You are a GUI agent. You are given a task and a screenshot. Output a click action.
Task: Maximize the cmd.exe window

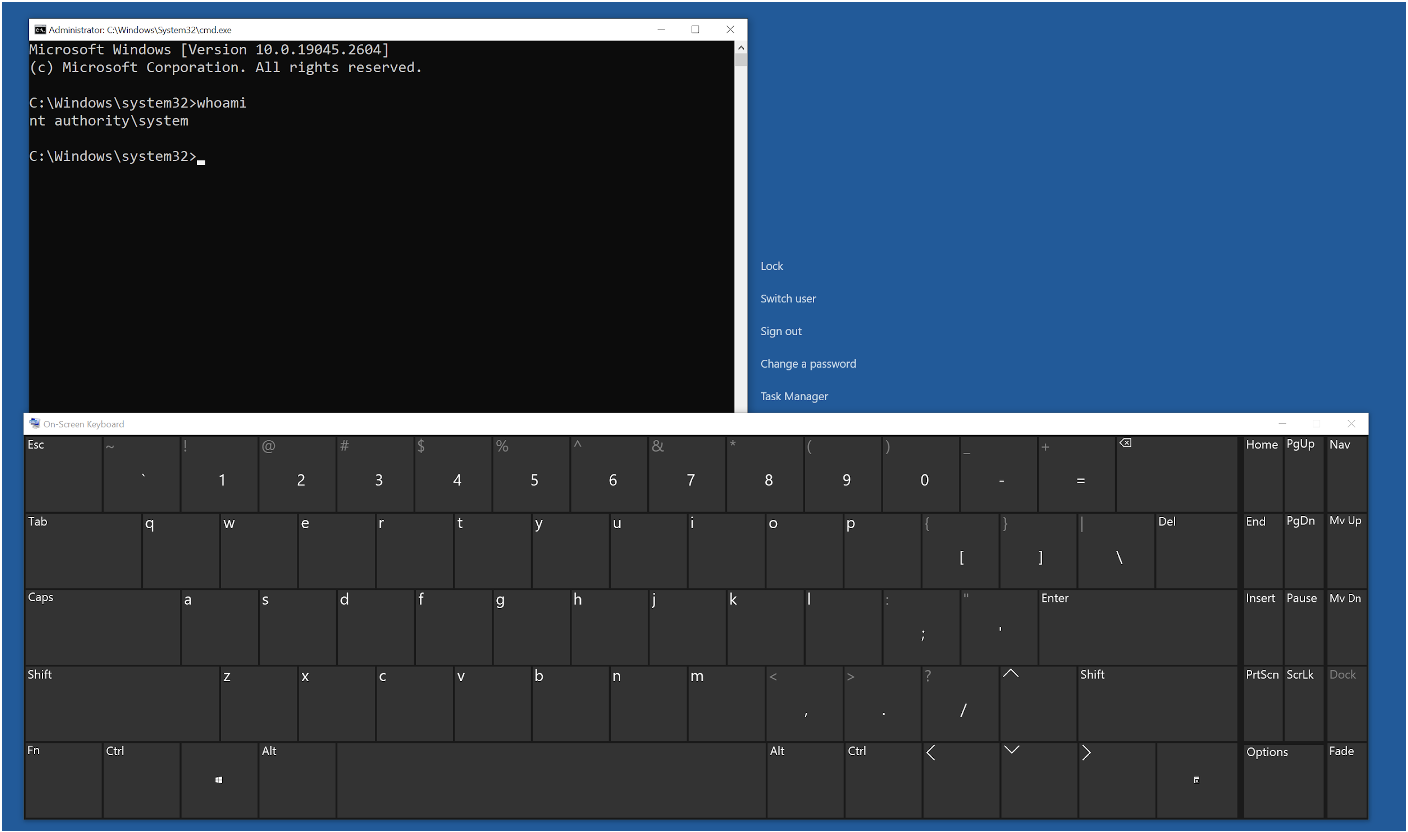(695, 30)
